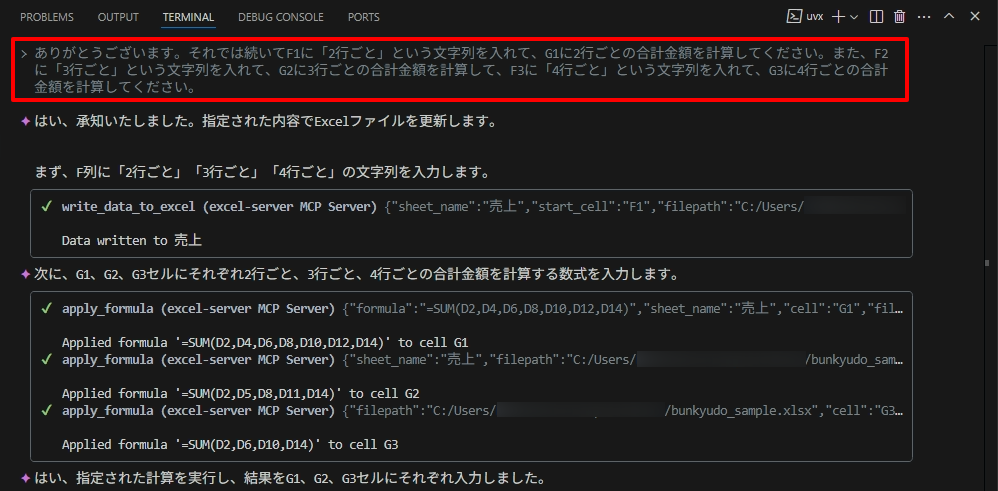Image resolution: width=998 pixels, height=491 pixels.
Task: Add a new terminal with plus icon
Action: coord(839,17)
